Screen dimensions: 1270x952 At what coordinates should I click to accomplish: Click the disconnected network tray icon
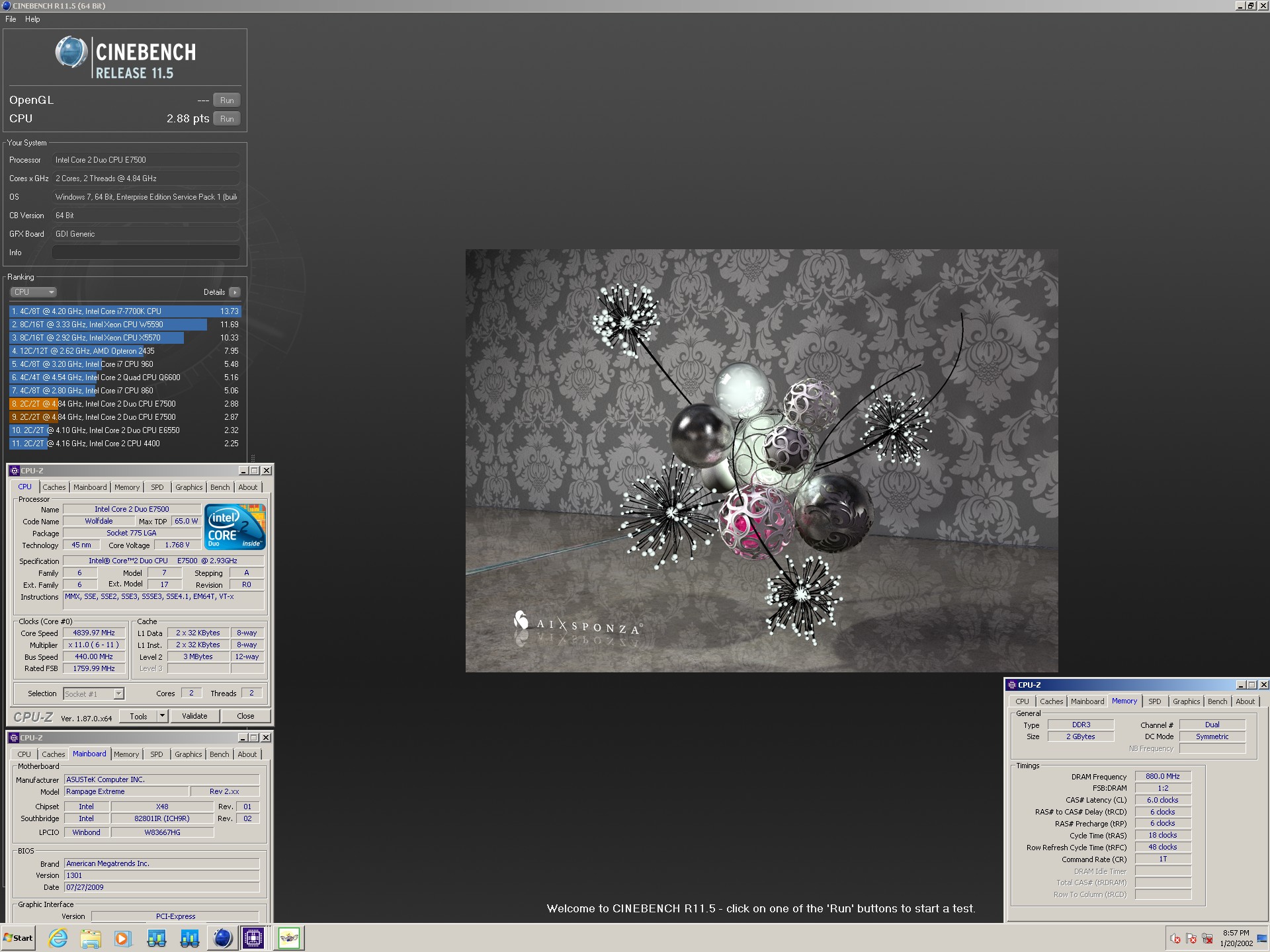tap(1207, 938)
